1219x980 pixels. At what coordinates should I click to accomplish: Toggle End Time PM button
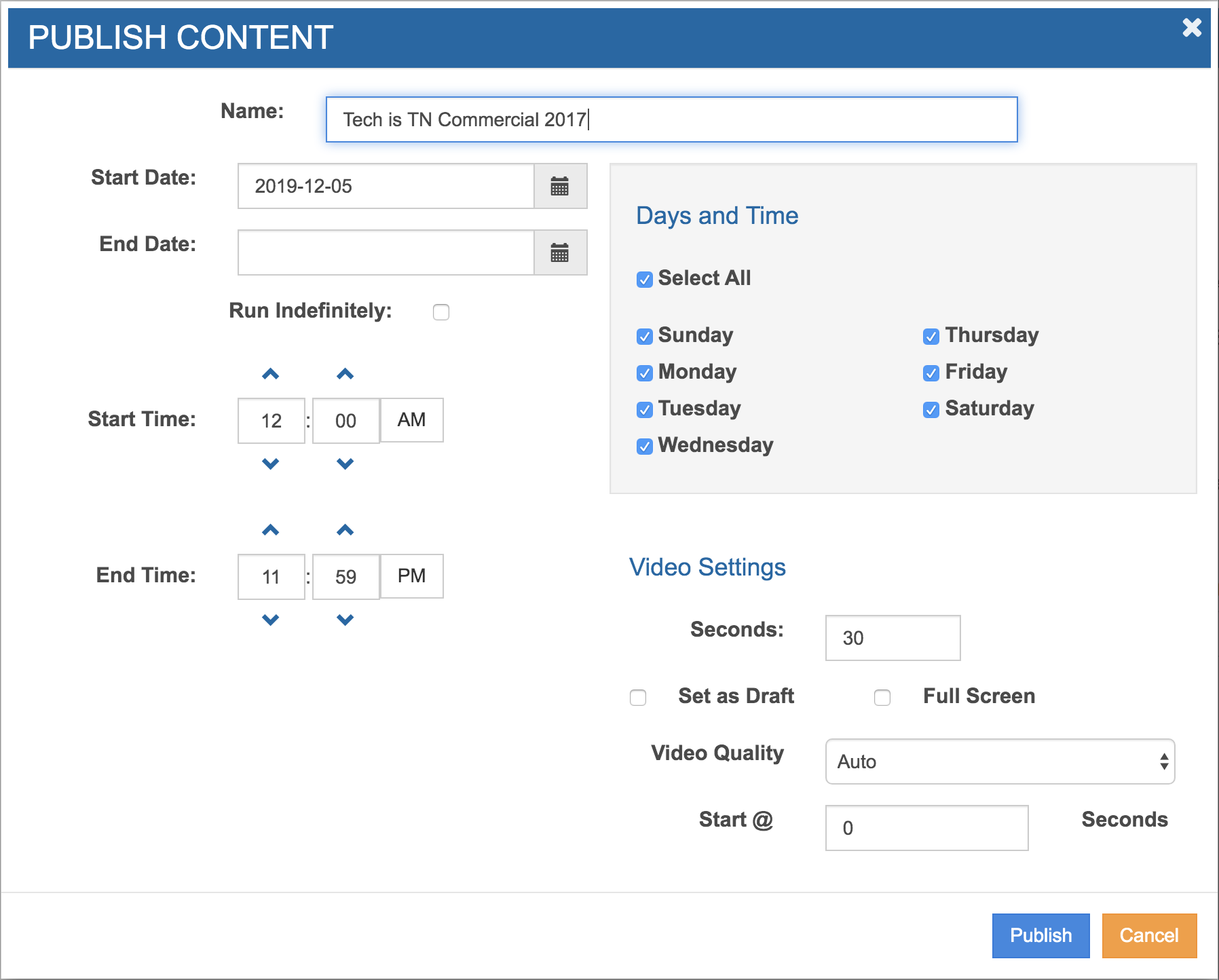pyautogui.click(x=411, y=576)
